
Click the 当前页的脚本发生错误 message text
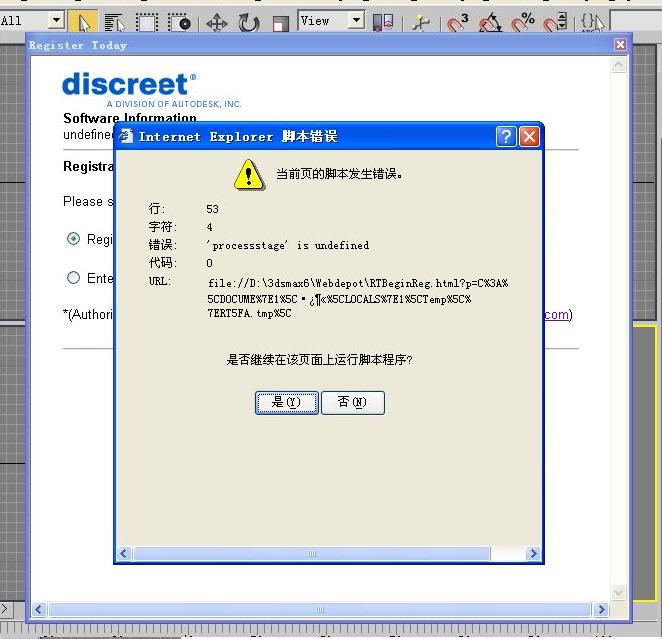[339, 174]
